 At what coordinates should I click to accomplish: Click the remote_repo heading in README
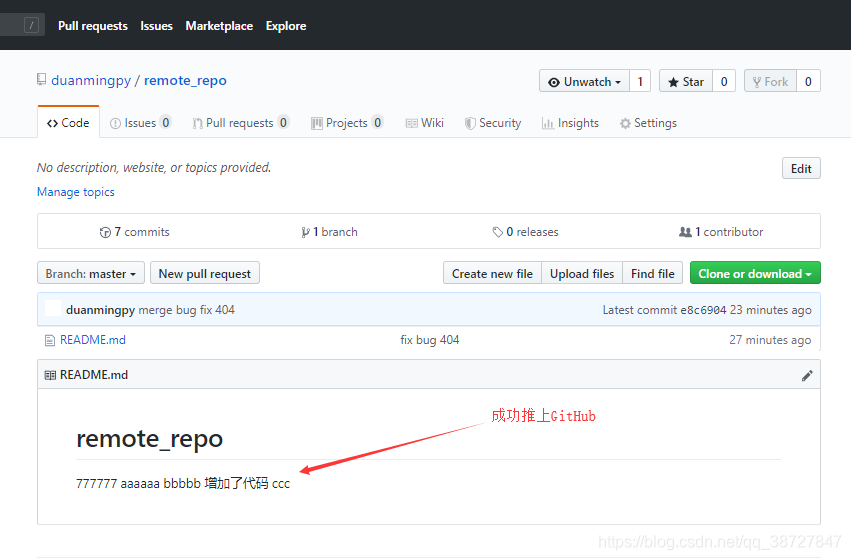click(x=150, y=438)
